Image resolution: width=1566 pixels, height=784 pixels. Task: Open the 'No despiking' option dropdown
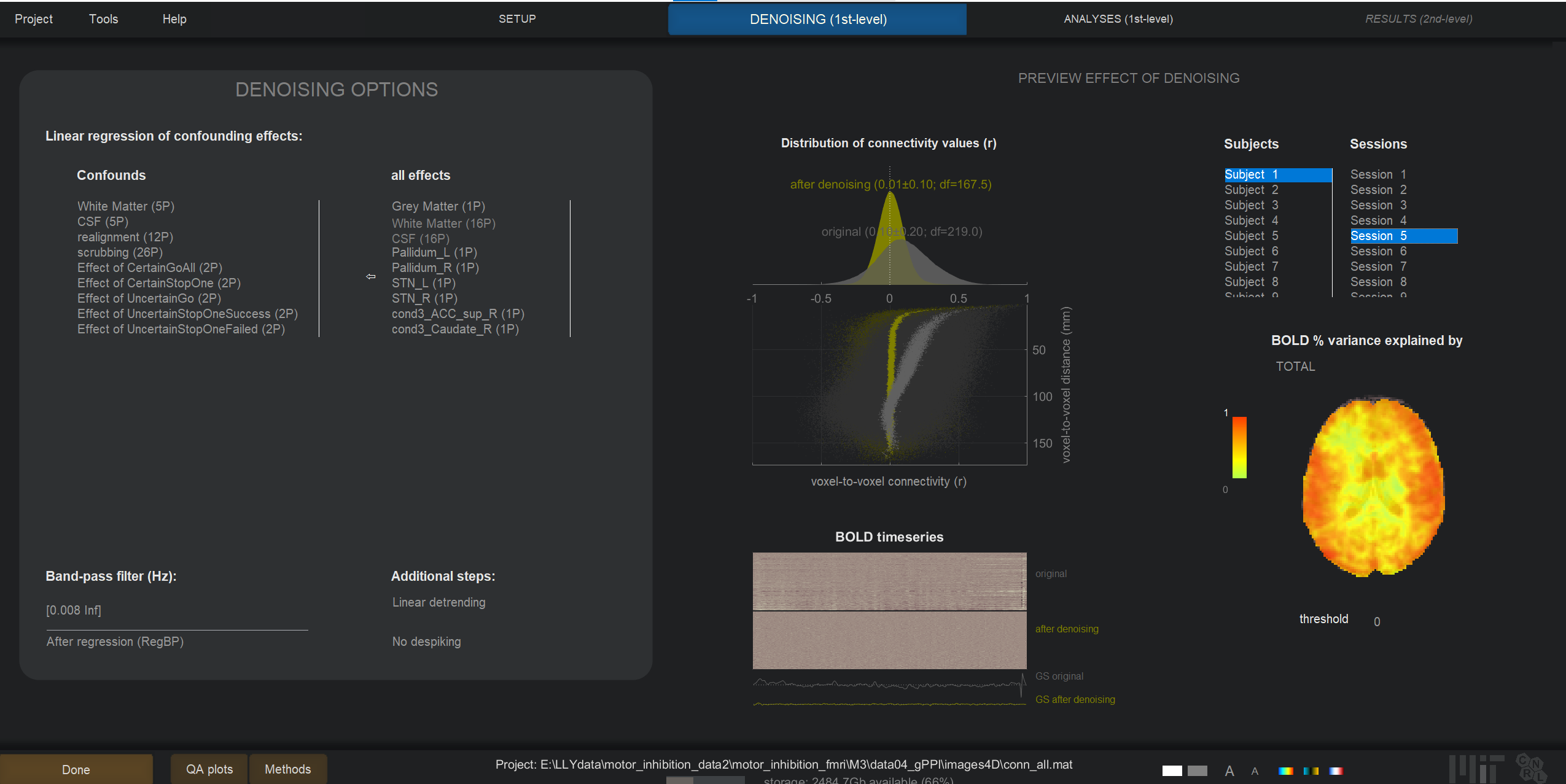coord(426,642)
